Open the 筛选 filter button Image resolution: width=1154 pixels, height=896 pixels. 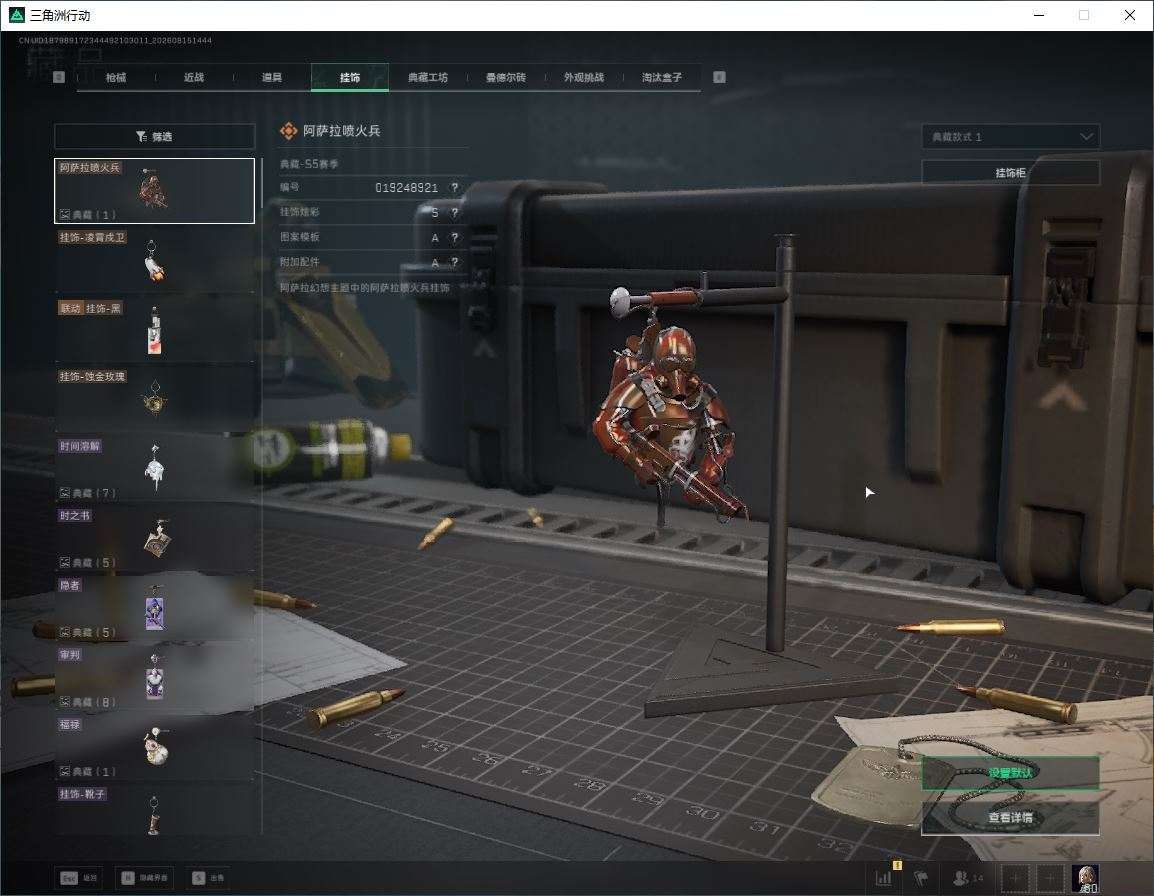click(155, 136)
